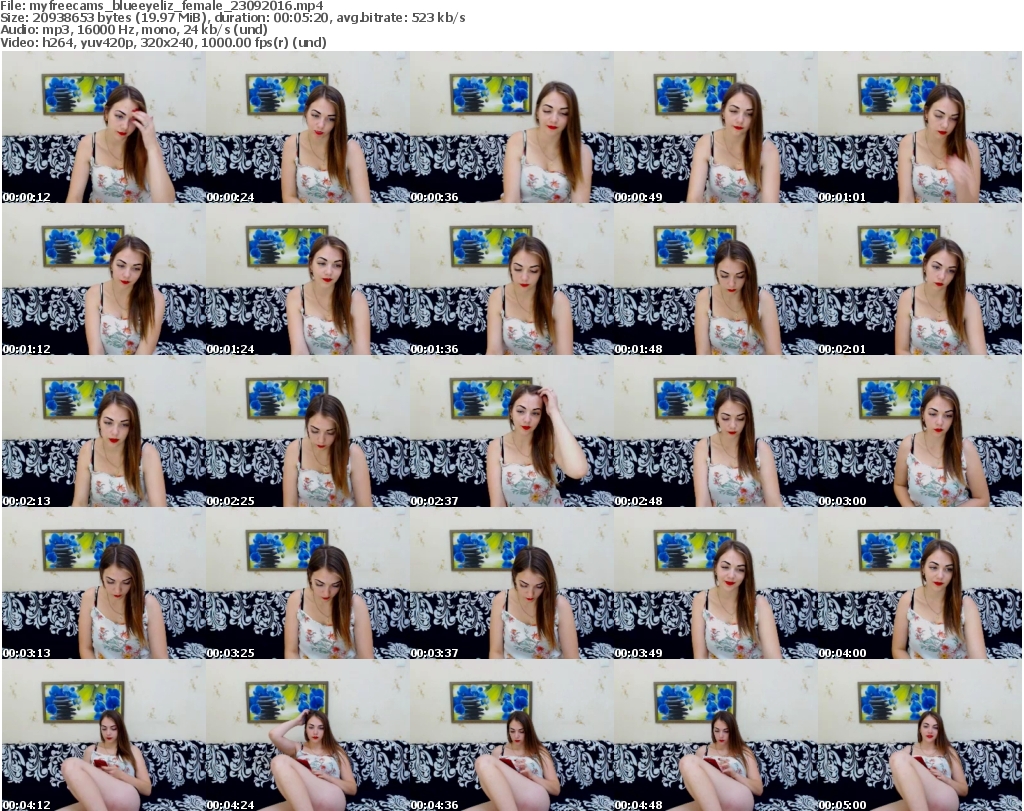Choose the frame stamped 00:03:13

pos(104,583)
